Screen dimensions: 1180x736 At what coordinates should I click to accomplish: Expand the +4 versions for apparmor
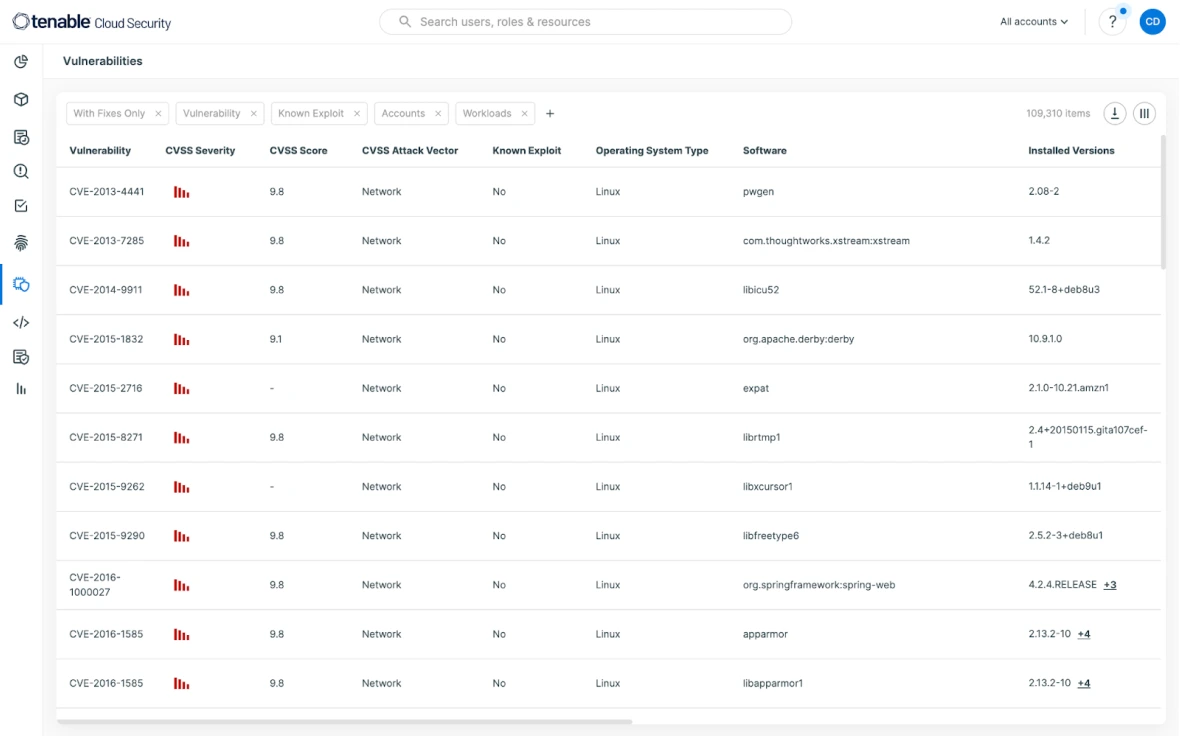click(x=1084, y=633)
